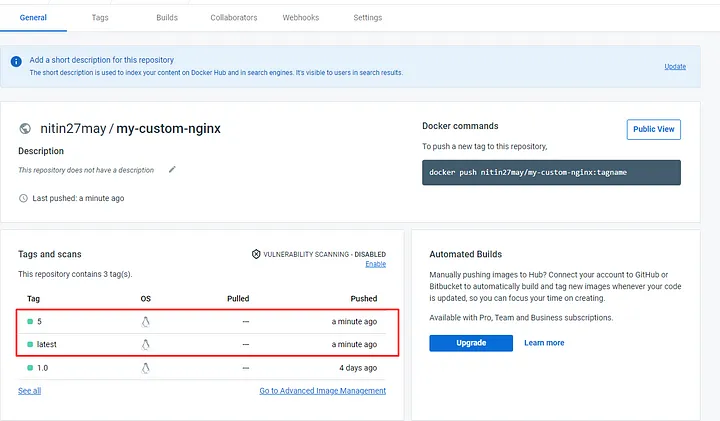Switch to the Tags tab
720x421 pixels.
(x=100, y=17)
